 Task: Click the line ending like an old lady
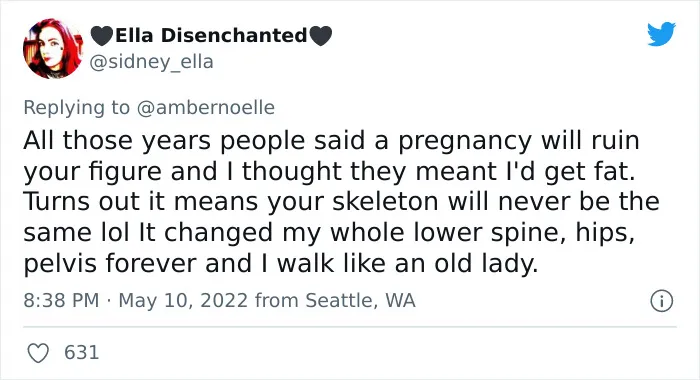[x=281, y=264]
